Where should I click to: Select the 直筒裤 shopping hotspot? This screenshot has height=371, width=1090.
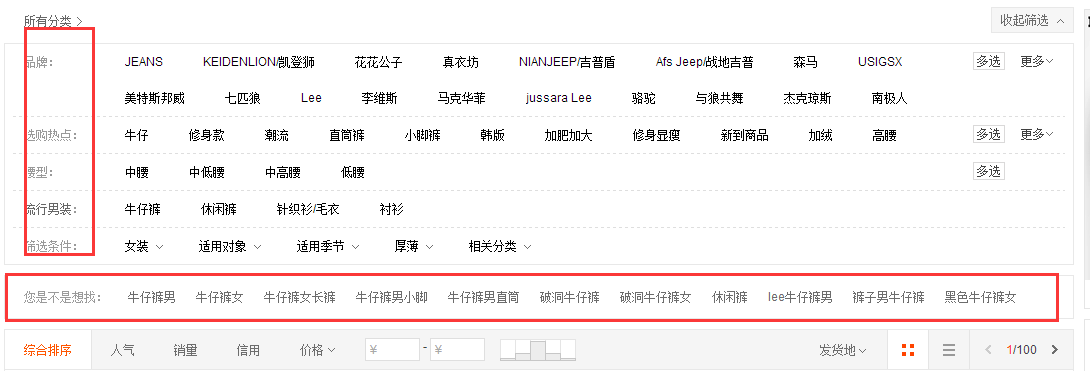click(x=347, y=135)
